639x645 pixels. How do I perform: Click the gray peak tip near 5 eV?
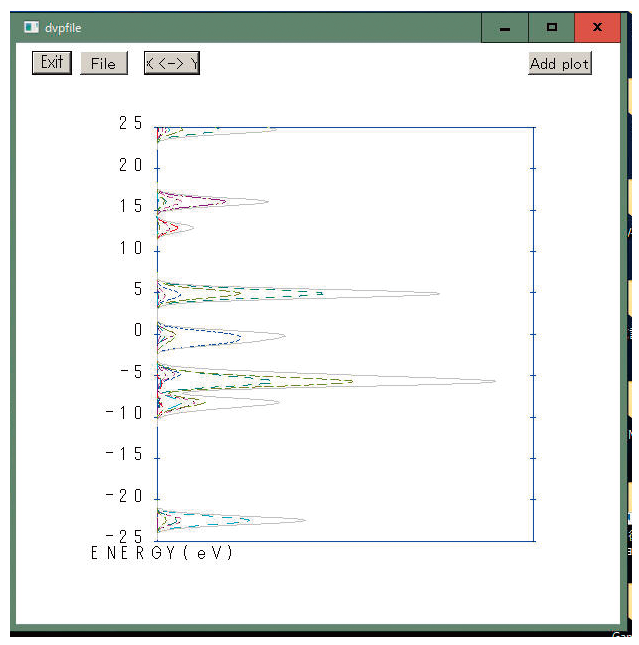[x=438, y=294]
